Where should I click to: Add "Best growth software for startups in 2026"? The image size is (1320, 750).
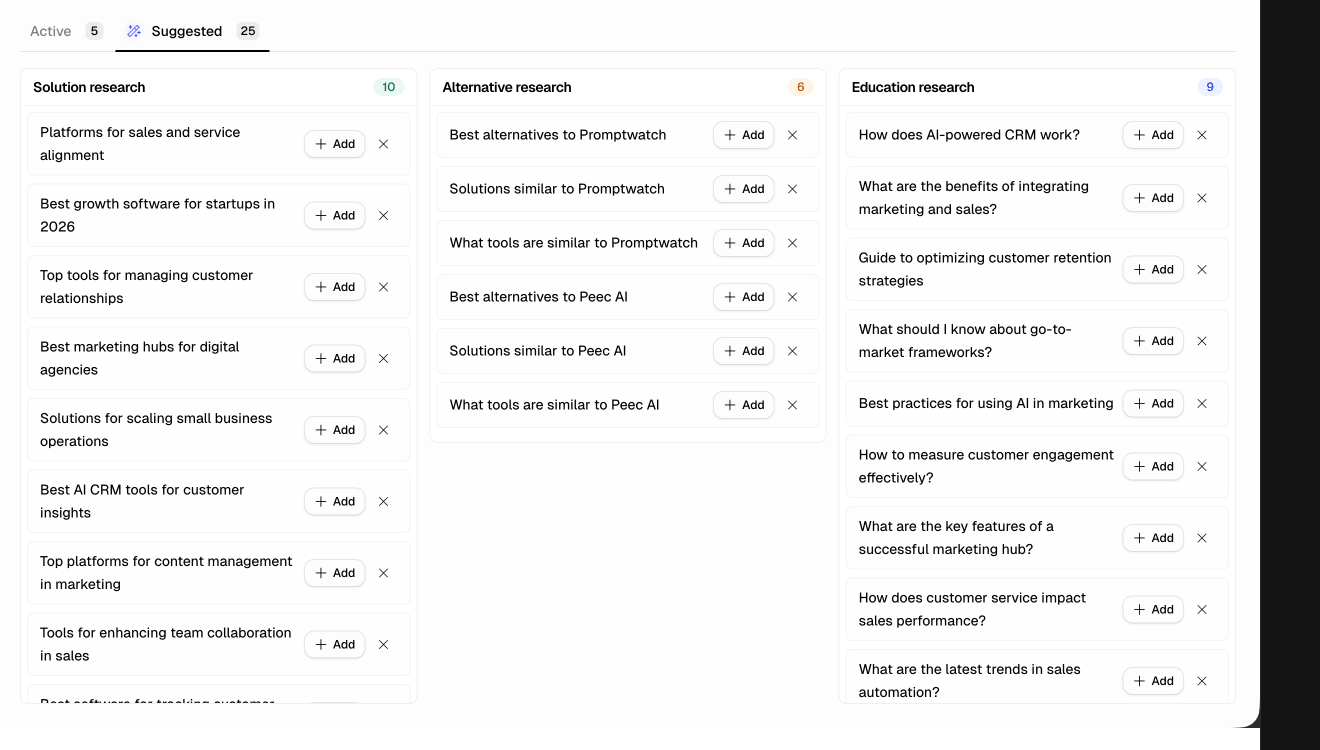(334, 215)
